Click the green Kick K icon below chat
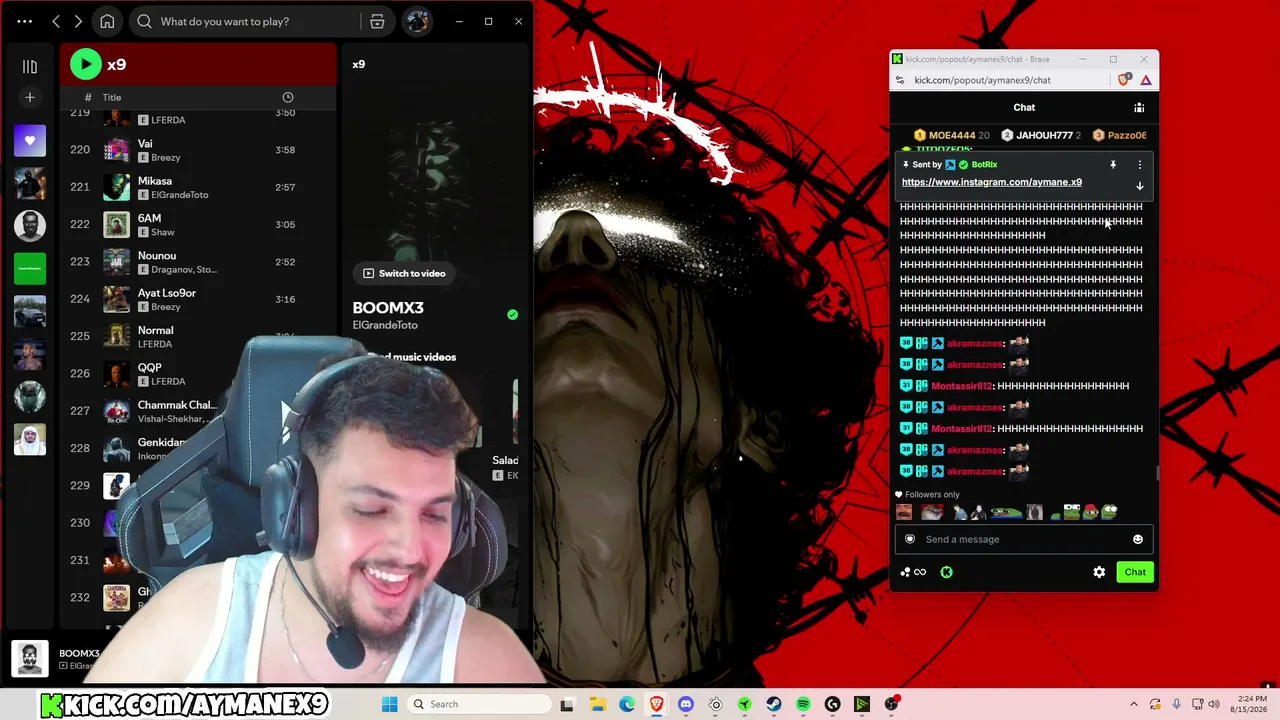1280x720 pixels. click(x=946, y=572)
